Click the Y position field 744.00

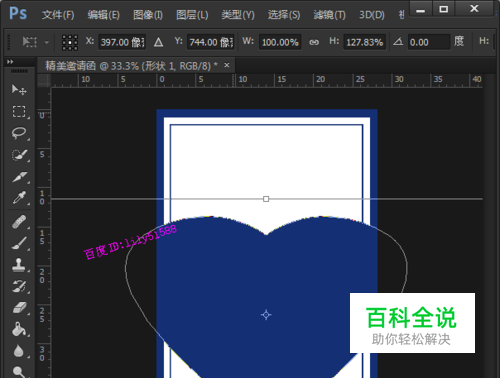pyautogui.click(x=211, y=42)
